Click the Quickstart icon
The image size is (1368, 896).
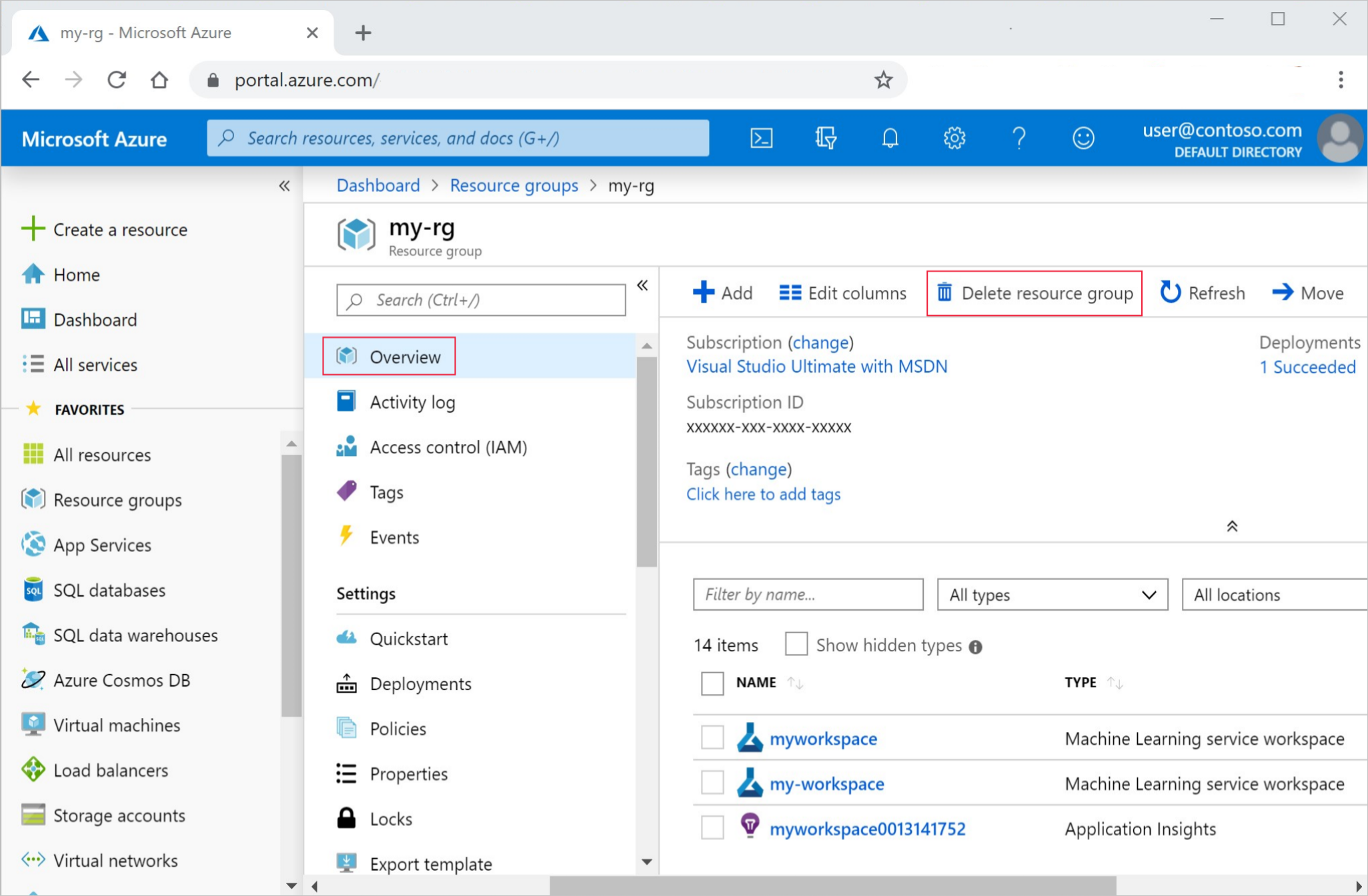[345, 639]
